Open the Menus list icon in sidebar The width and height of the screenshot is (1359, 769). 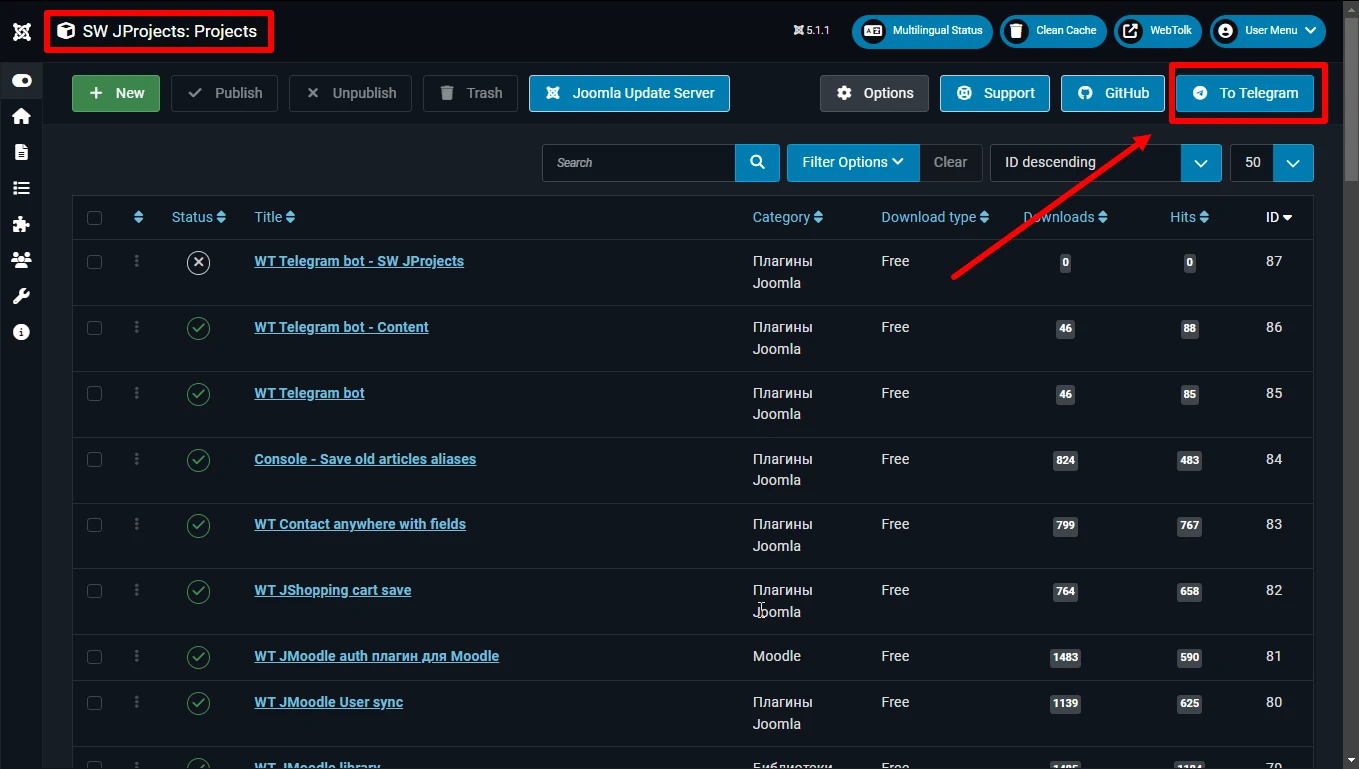click(21, 188)
